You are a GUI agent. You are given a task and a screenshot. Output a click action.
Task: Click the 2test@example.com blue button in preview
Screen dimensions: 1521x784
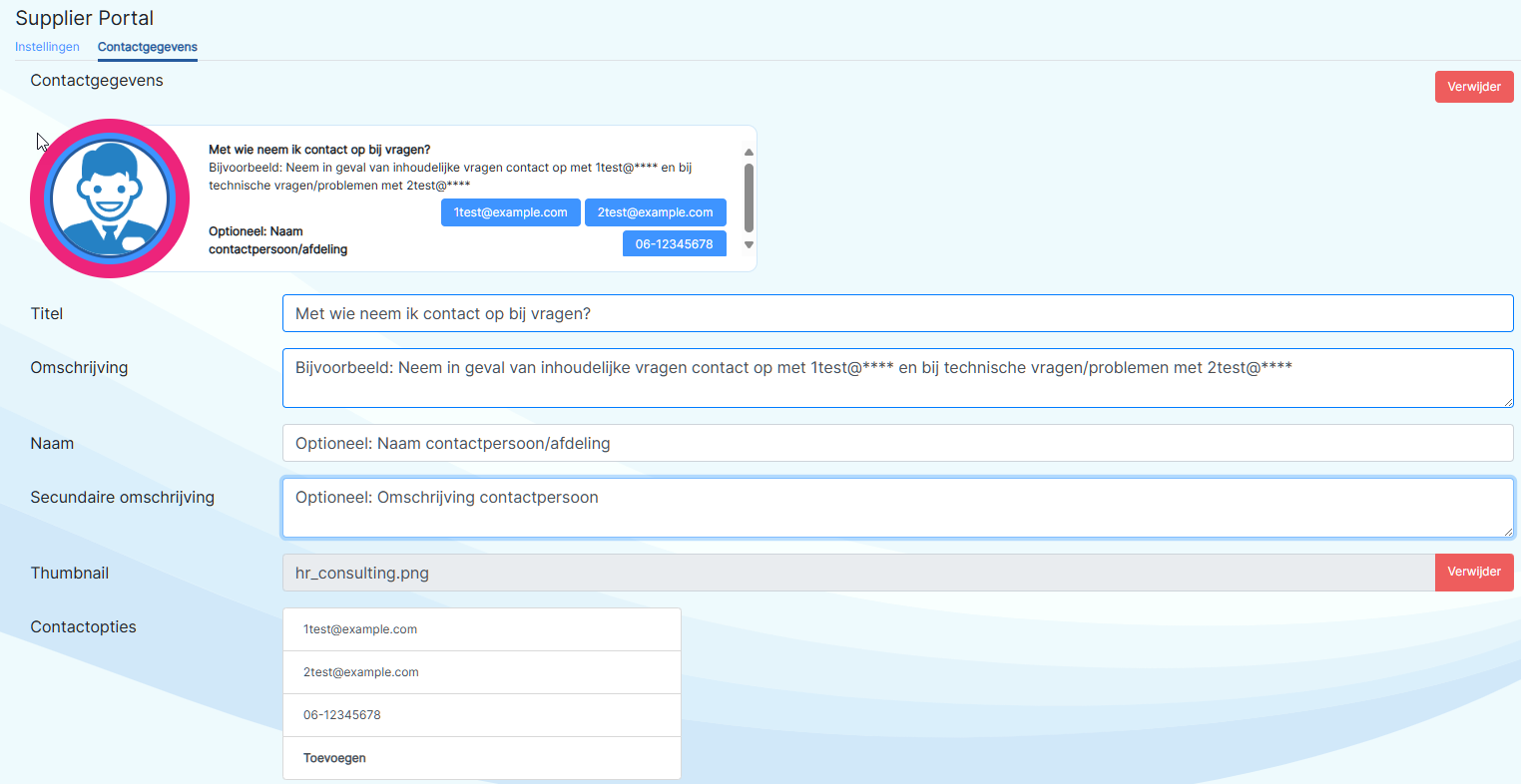point(655,212)
